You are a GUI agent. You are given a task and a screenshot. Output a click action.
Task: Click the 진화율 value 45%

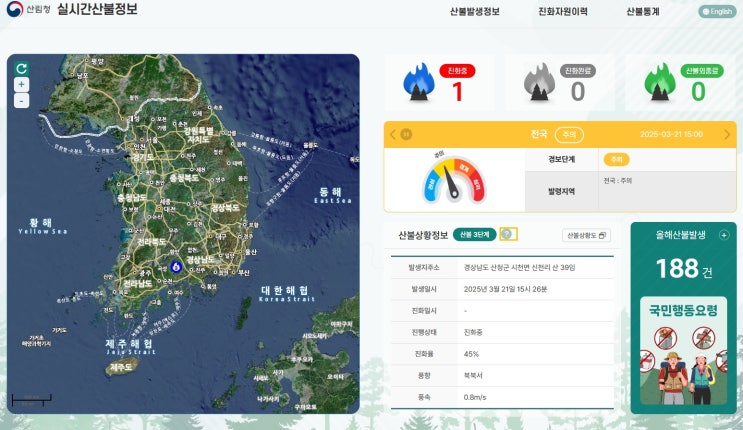(x=471, y=354)
